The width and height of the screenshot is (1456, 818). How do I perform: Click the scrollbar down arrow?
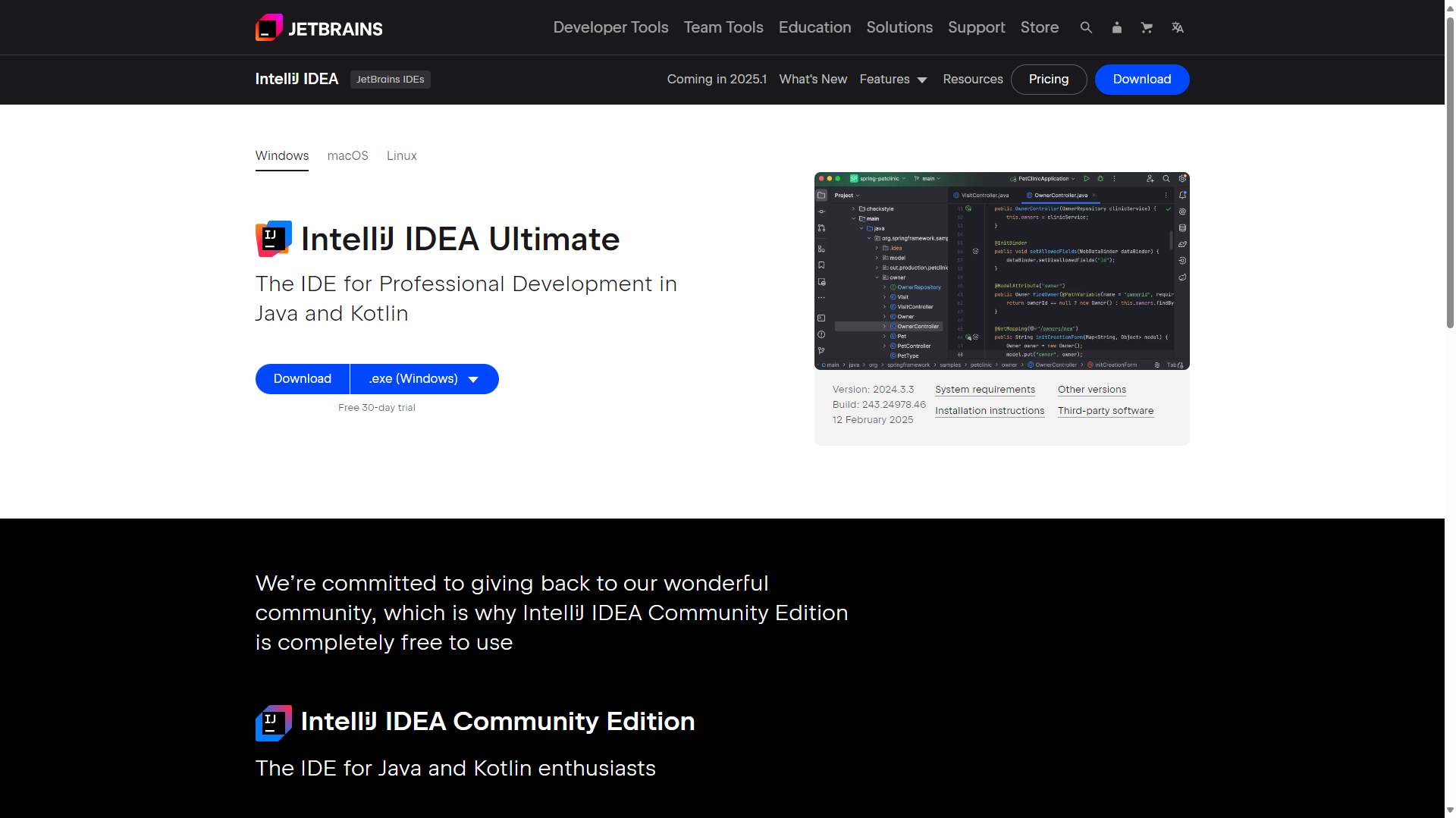pyautogui.click(x=1450, y=811)
